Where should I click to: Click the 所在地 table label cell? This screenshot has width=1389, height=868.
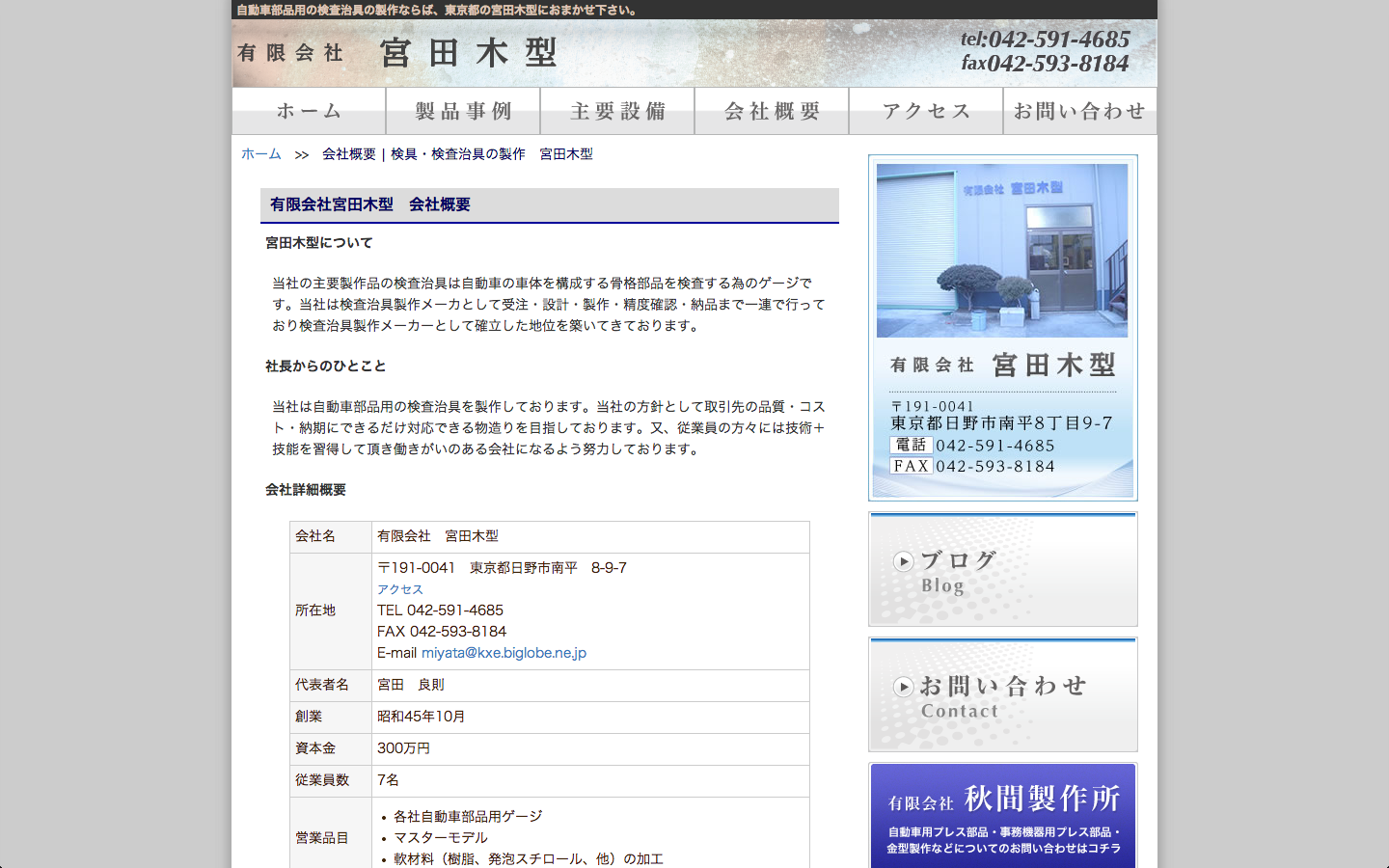(331, 611)
